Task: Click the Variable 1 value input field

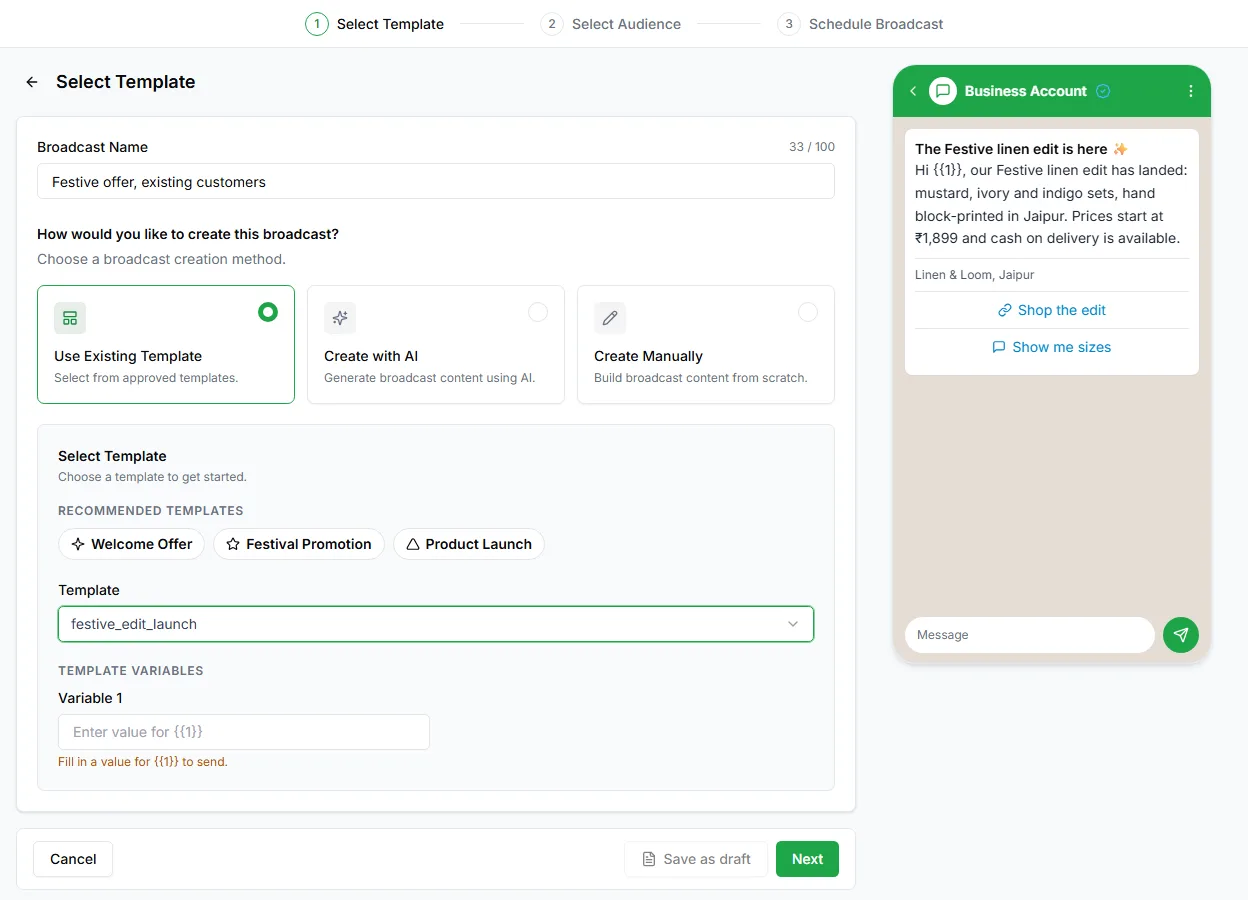Action: pos(244,732)
